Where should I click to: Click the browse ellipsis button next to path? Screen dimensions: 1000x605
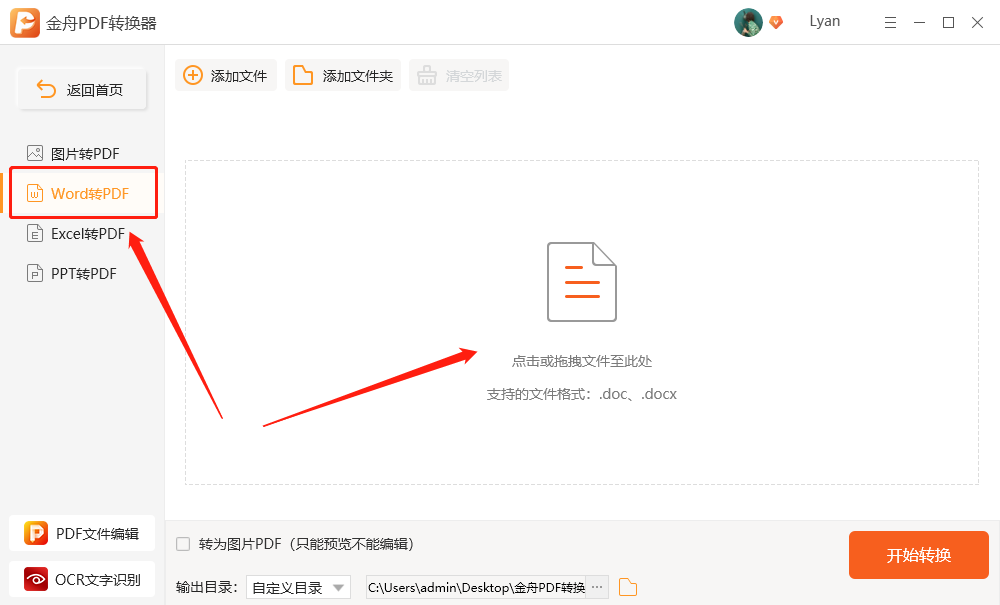(597, 587)
